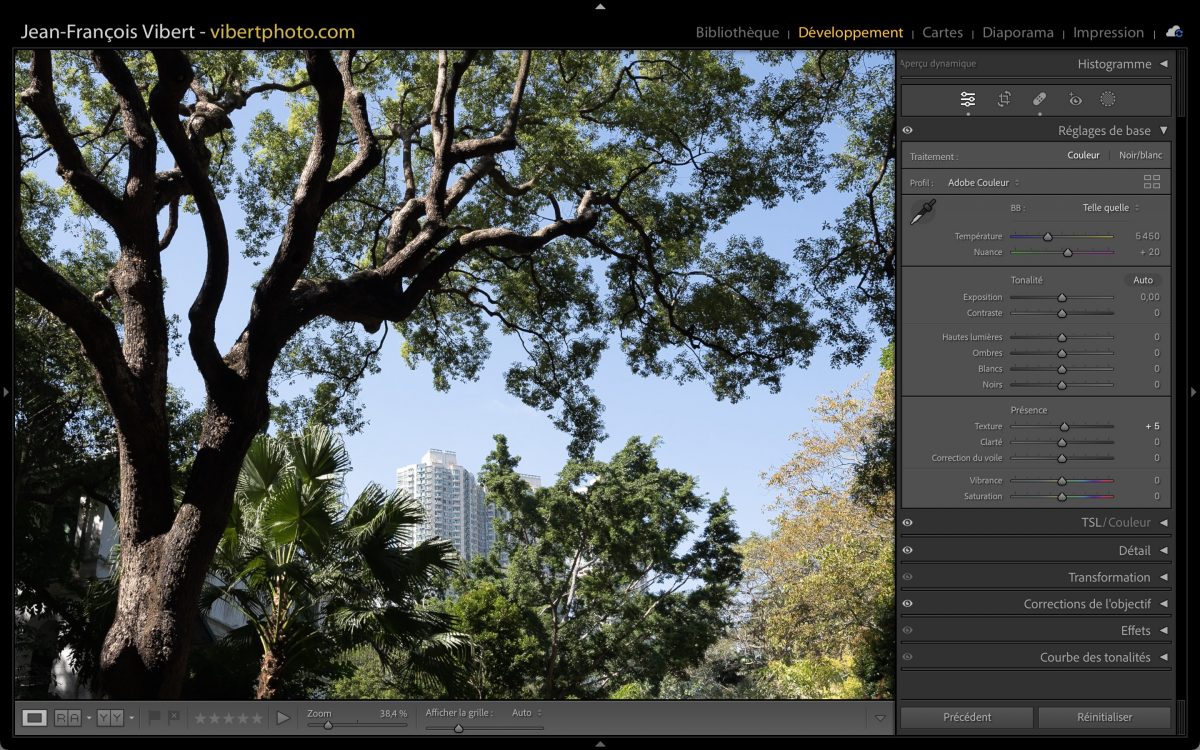Select the Red eye correction tool

pos(1075,99)
